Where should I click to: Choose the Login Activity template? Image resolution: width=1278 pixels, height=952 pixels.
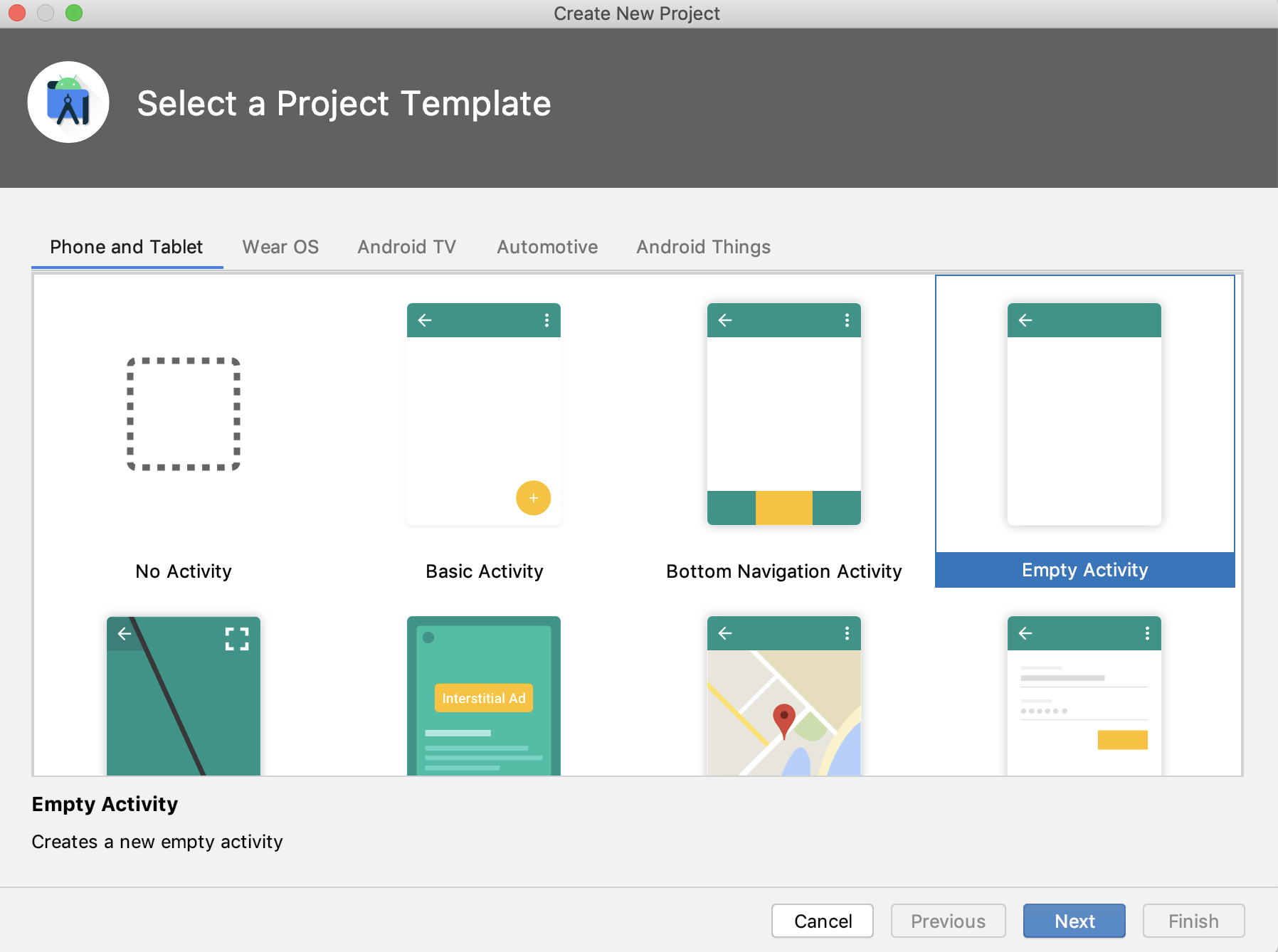(1084, 695)
